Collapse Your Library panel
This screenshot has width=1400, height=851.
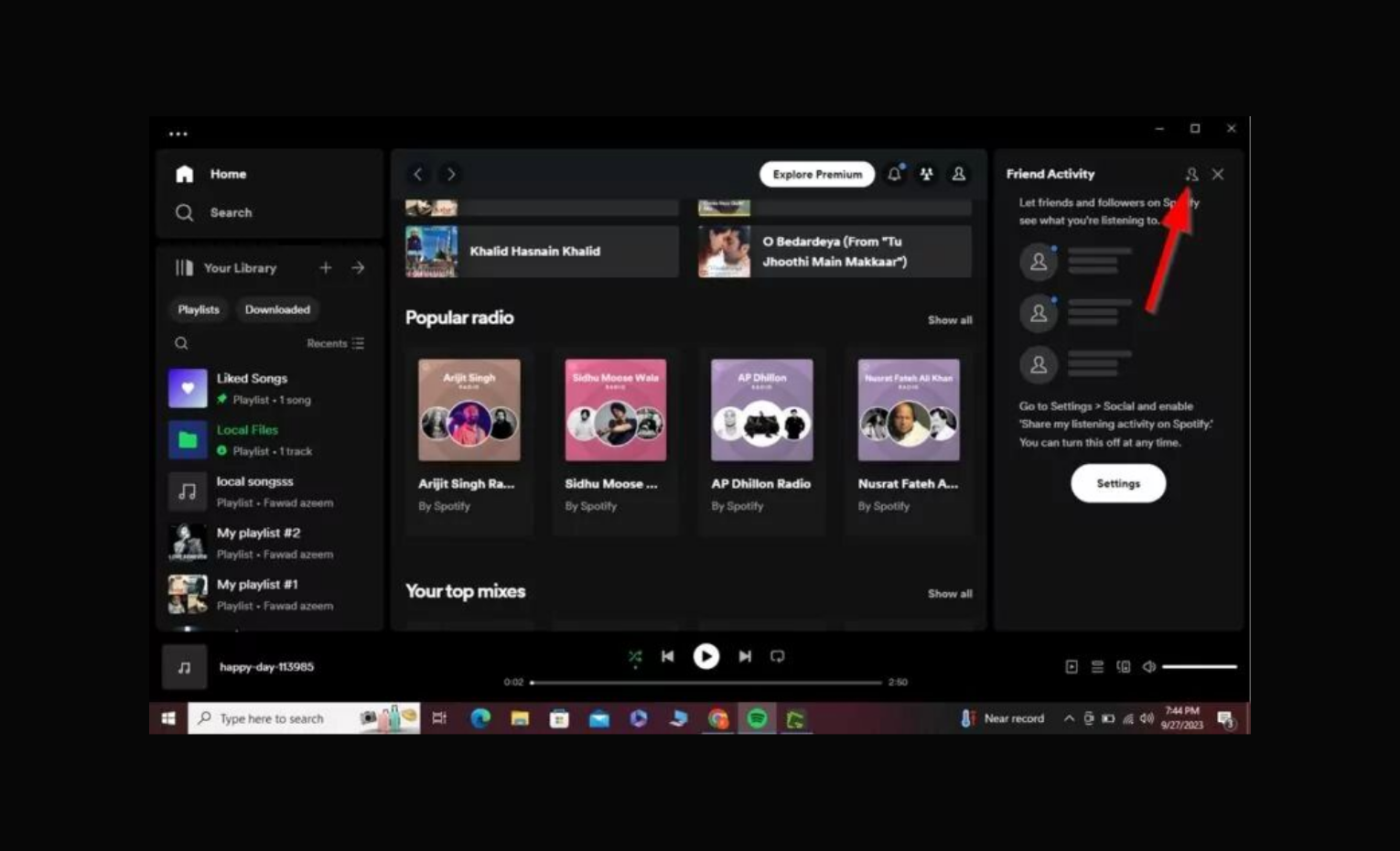point(225,268)
